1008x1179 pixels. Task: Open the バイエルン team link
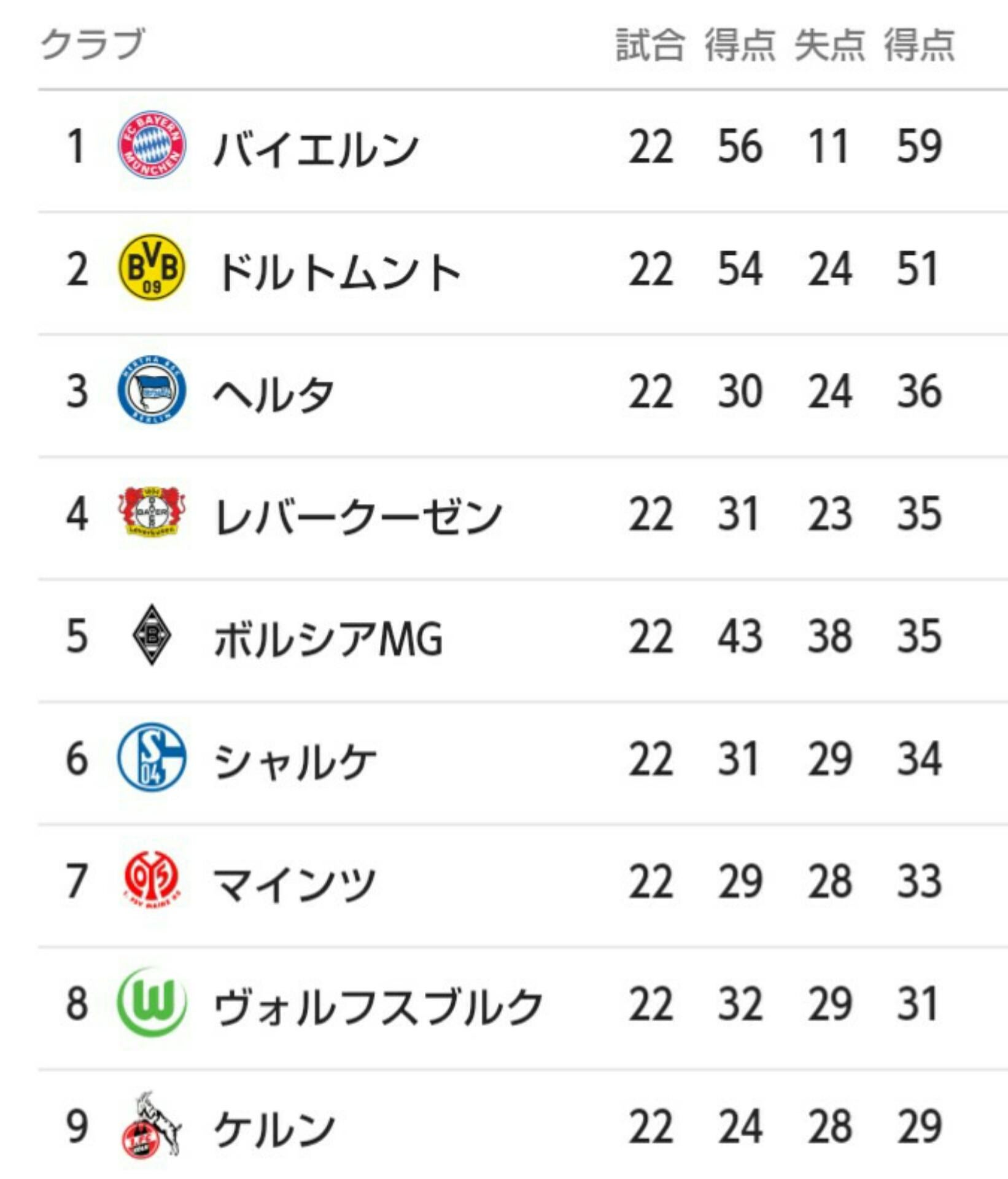[316, 149]
